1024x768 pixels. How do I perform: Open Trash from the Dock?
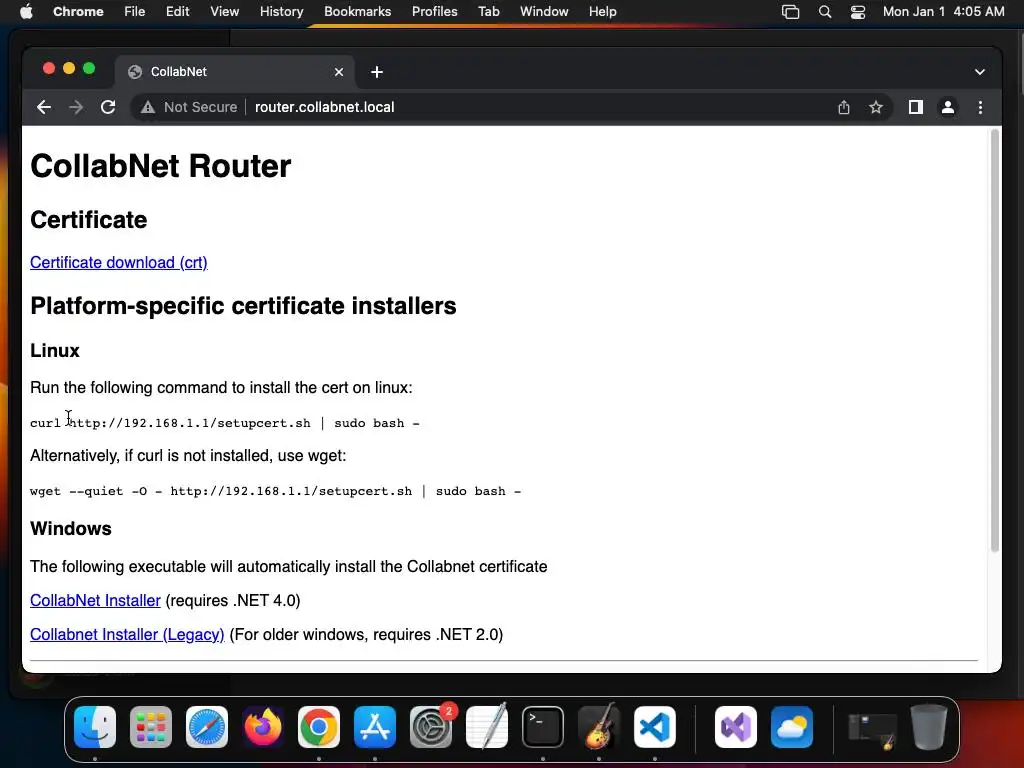[929, 727]
